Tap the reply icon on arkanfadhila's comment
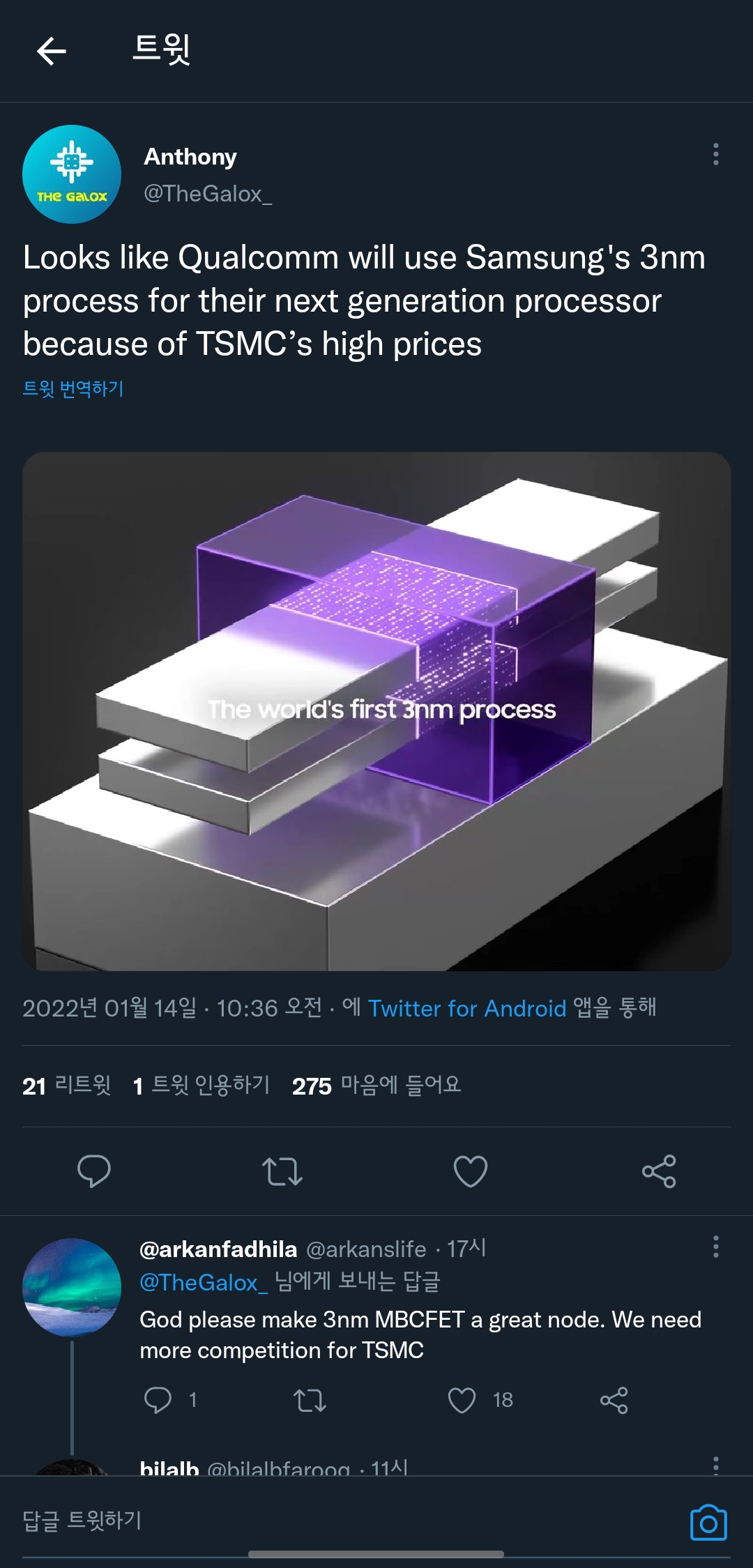The height and width of the screenshot is (1568, 753). pyautogui.click(x=158, y=1400)
